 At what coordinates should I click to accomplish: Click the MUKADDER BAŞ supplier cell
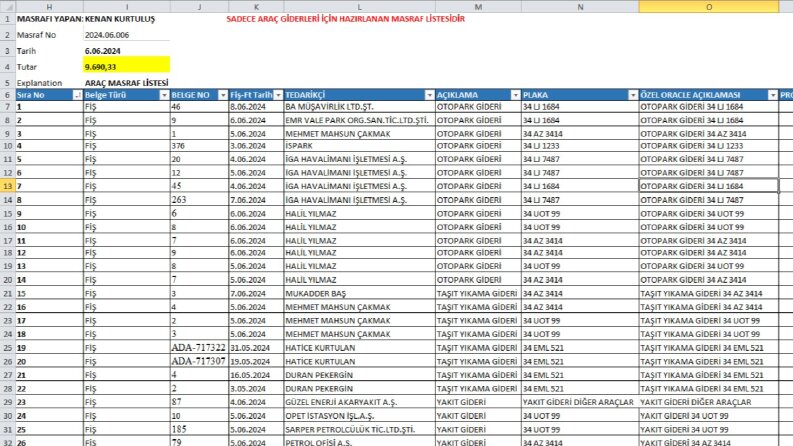click(x=360, y=293)
